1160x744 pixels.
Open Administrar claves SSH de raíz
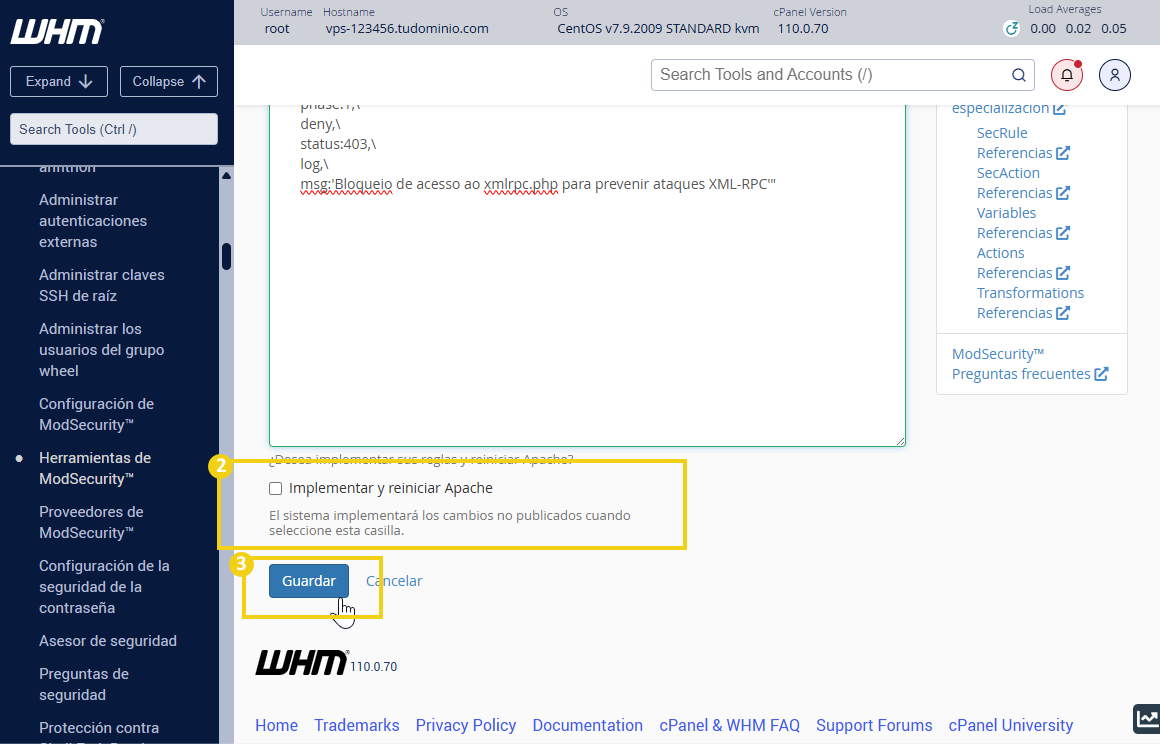click(102, 285)
